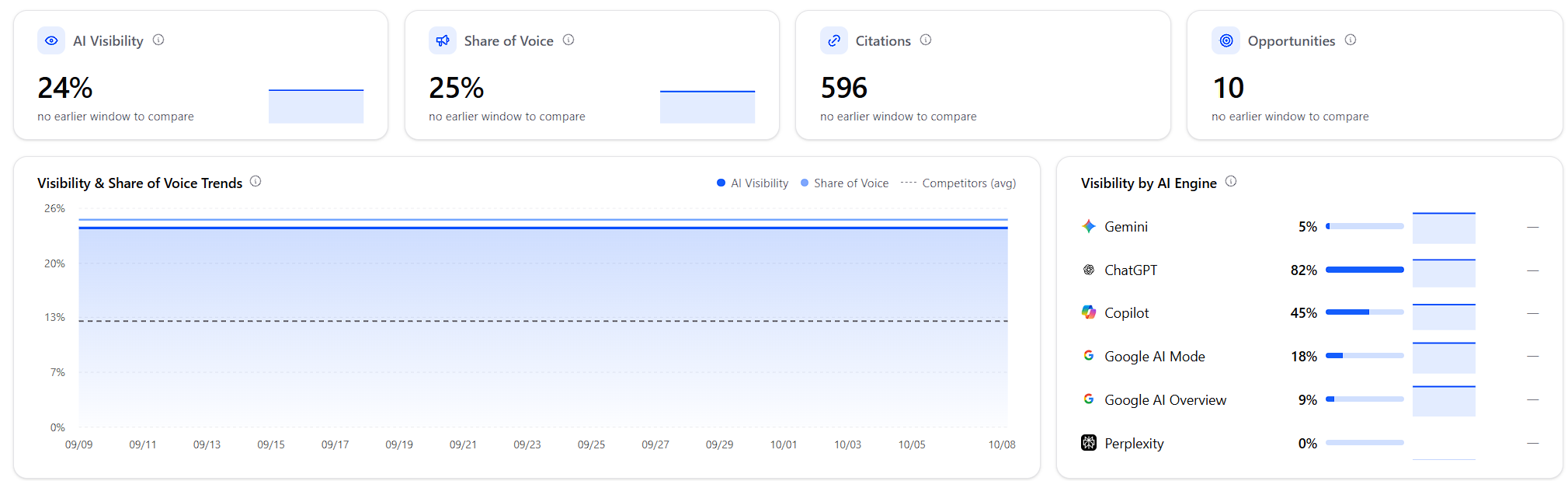The width and height of the screenshot is (1568, 481).
Task: Click the Gemini 5% progress bar
Action: [1365, 226]
